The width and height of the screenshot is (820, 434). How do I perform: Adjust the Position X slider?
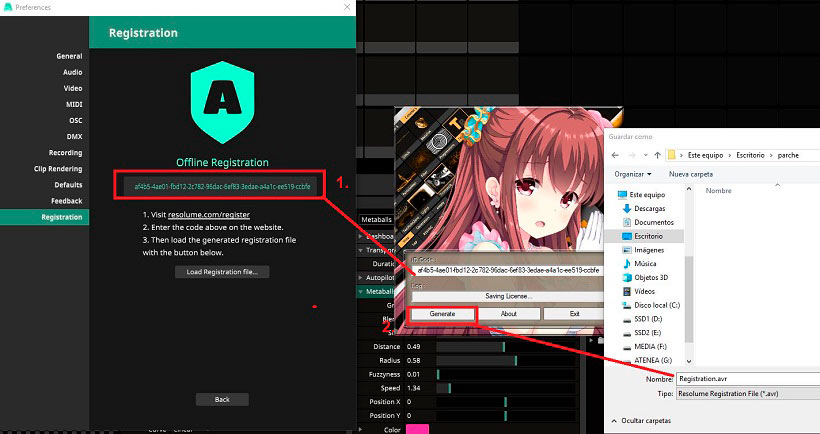pyautogui.click(x=506, y=402)
